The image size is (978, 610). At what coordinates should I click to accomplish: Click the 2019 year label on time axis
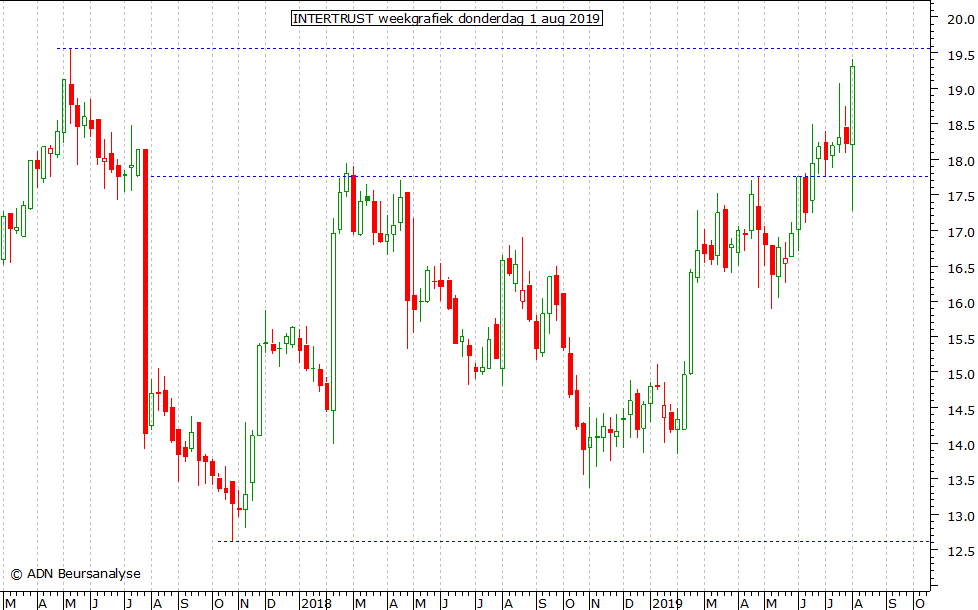tap(667, 603)
